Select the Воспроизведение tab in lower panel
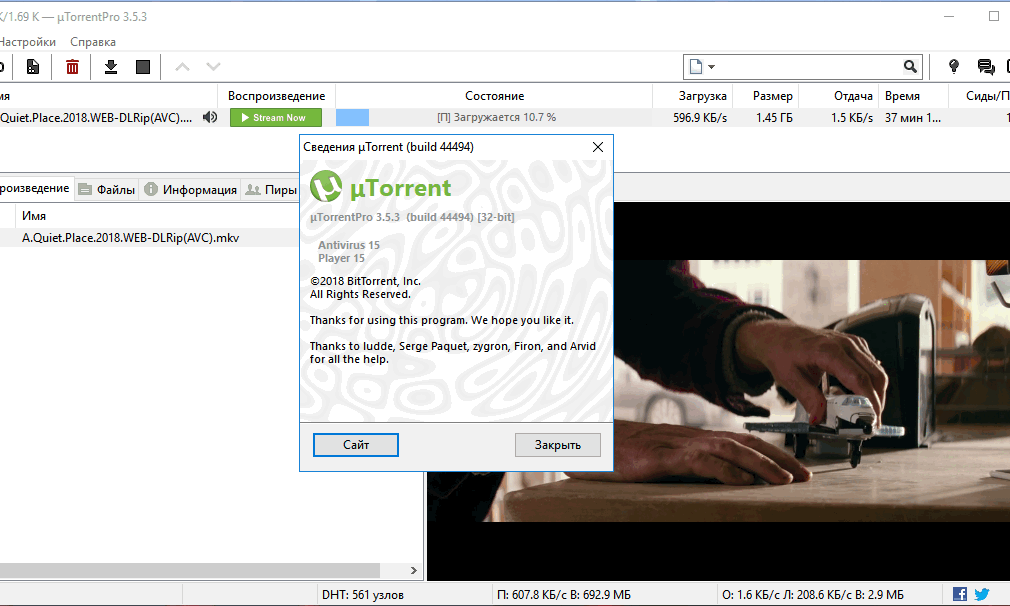The height and width of the screenshot is (606, 1010). click(35, 188)
